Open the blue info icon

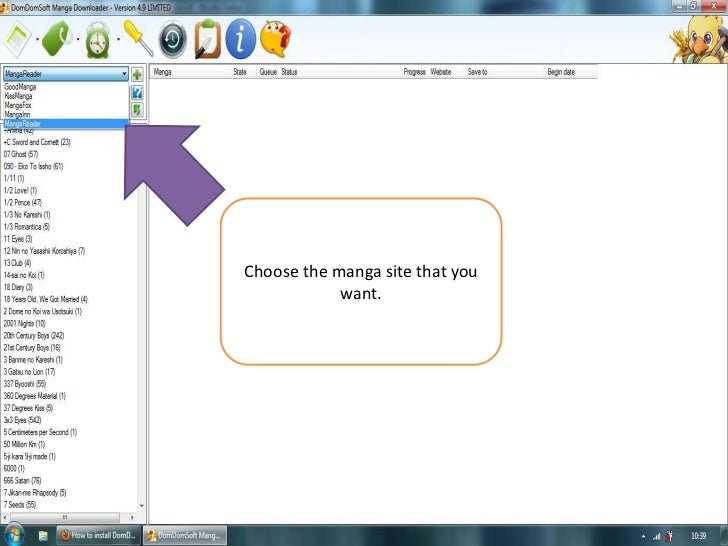pyautogui.click(x=240, y=39)
